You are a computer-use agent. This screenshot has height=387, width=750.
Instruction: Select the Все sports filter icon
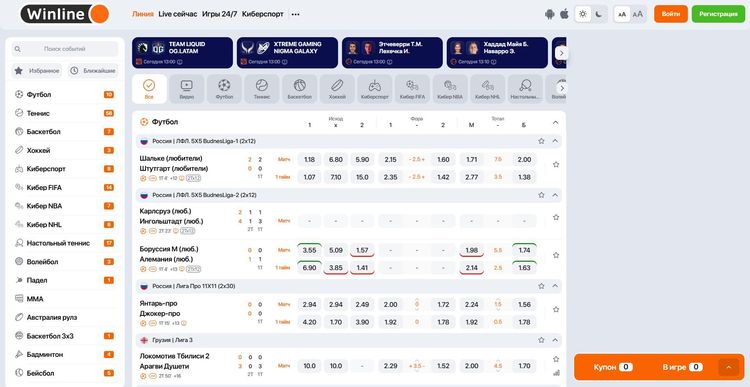coord(149,89)
